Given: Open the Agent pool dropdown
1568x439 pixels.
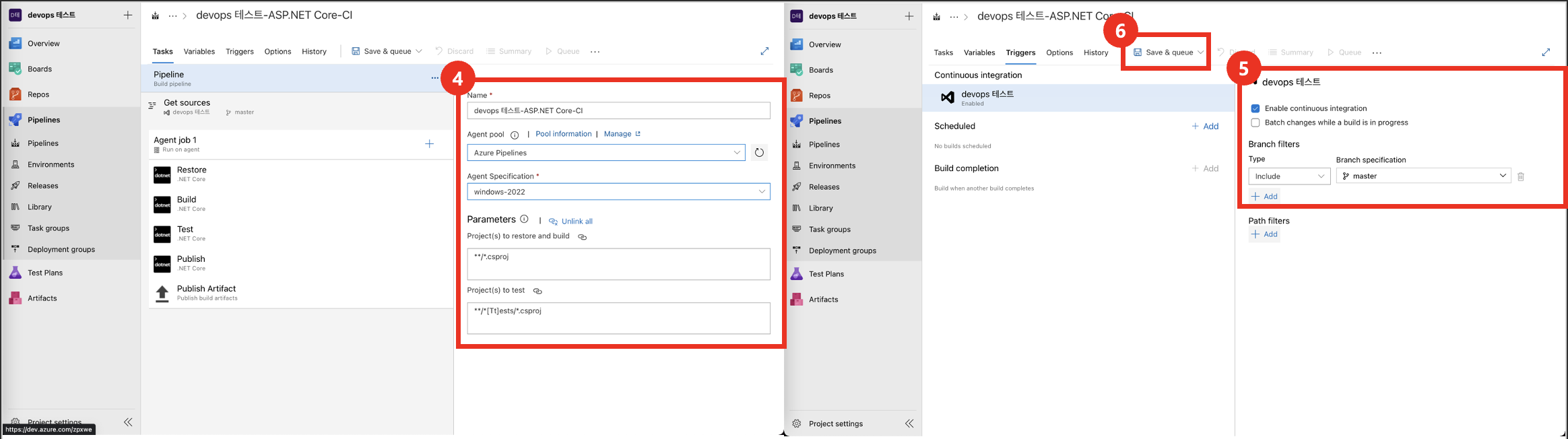Looking at the screenshot, I should pos(606,153).
